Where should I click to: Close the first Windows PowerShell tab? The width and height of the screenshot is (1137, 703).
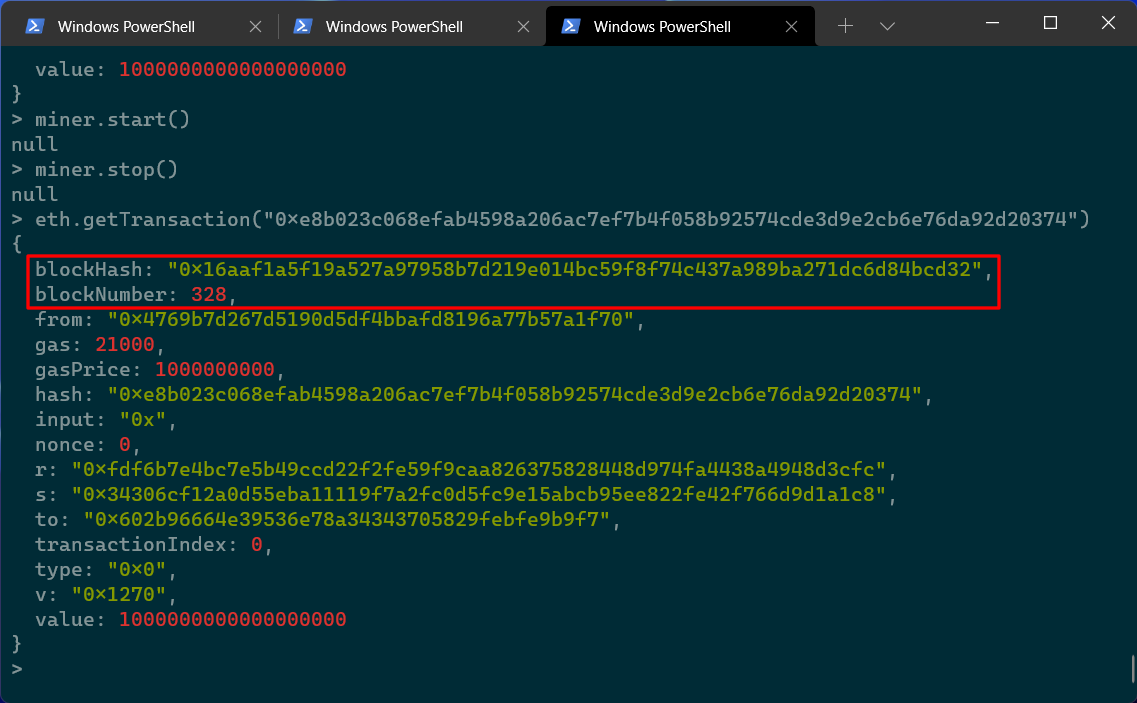coord(255,26)
